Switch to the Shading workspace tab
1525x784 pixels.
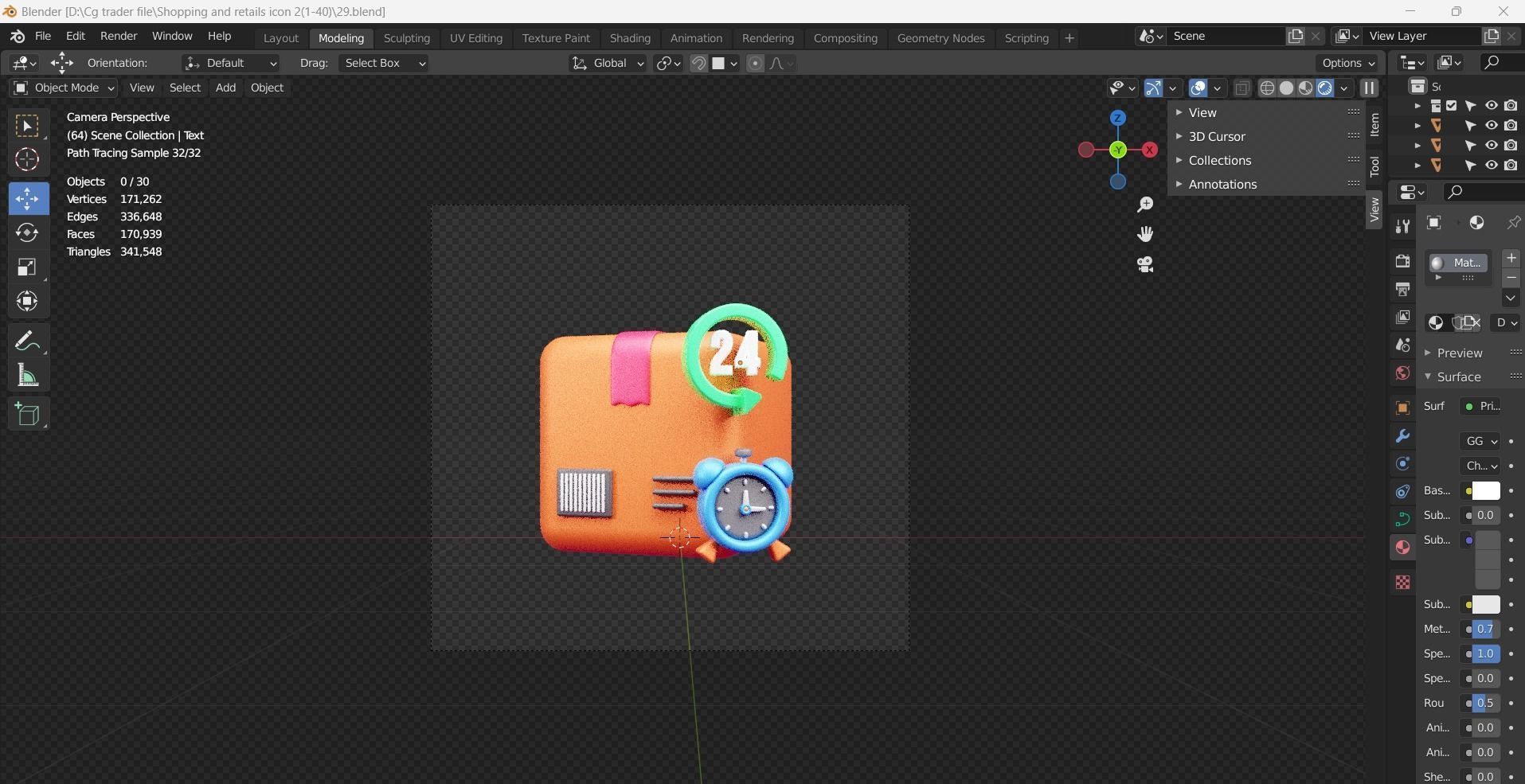(630, 38)
